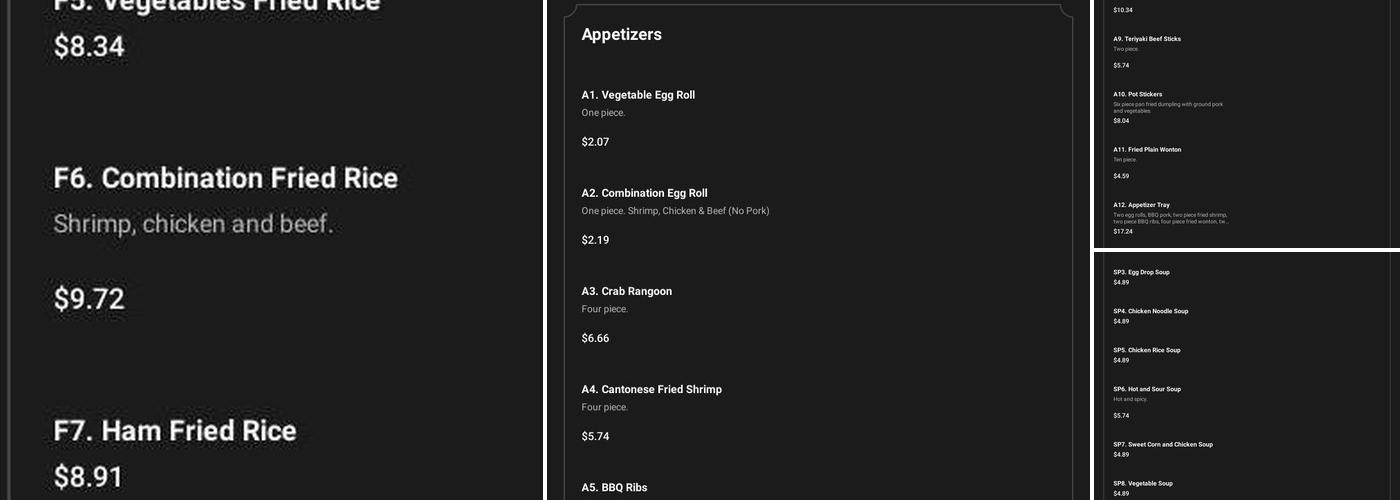Open the A12. Appetizer Tray item
Screen dimensions: 1400x500
(1141, 205)
